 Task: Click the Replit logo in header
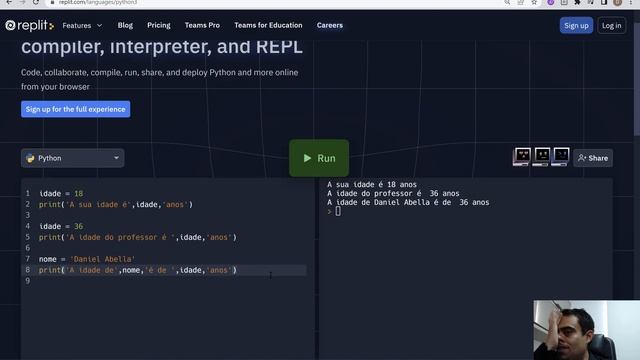[29, 25]
